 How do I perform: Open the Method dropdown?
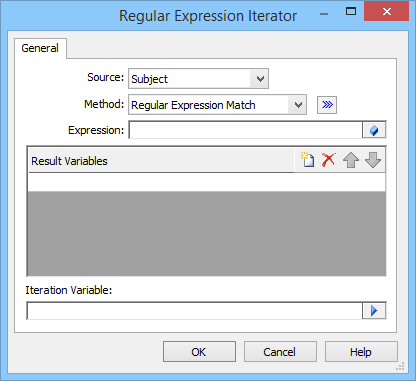pyautogui.click(x=298, y=105)
